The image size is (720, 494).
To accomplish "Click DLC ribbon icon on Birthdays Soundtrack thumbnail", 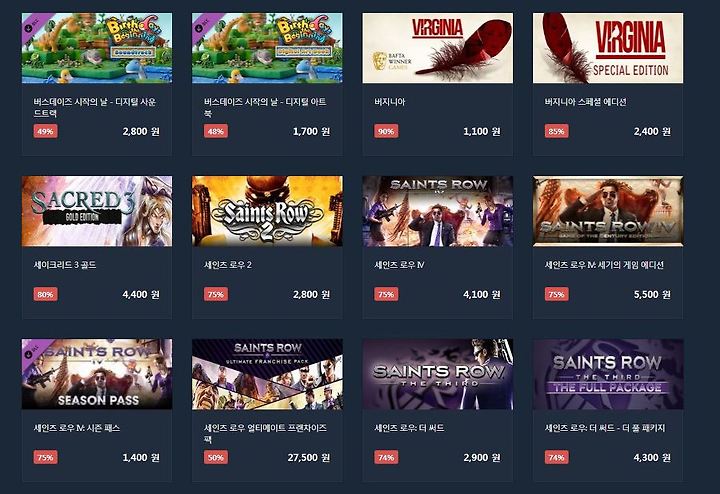I will pos(31,27).
